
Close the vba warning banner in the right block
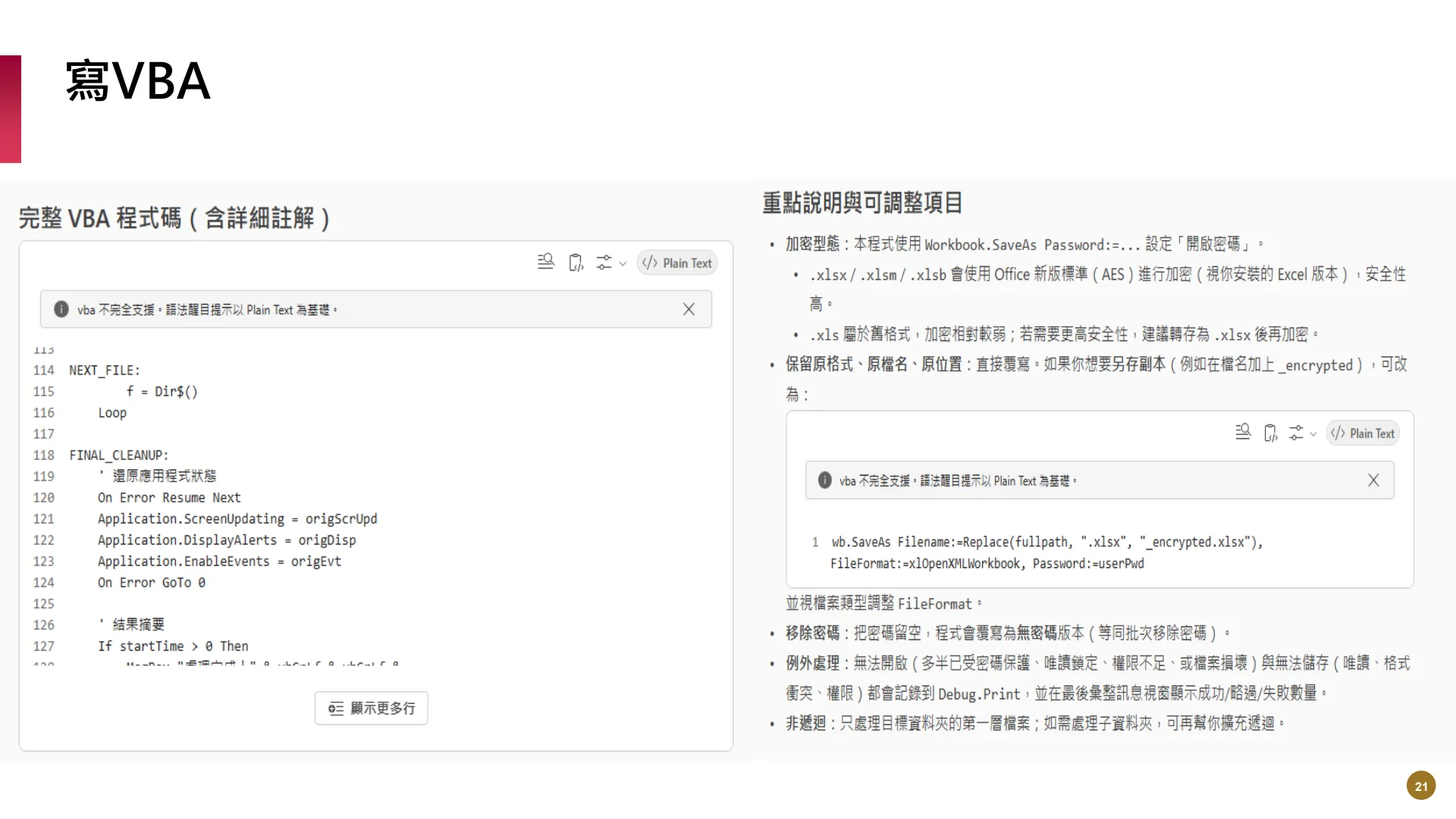tap(1373, 480)
